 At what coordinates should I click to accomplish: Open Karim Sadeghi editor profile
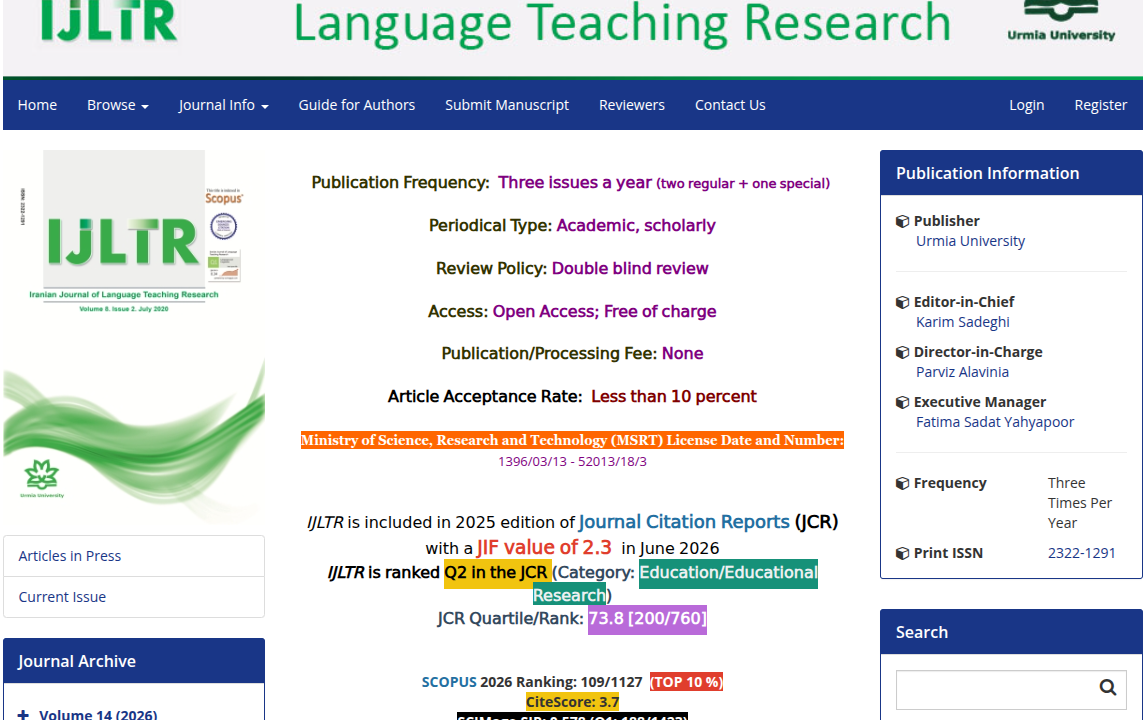[962, 322]
